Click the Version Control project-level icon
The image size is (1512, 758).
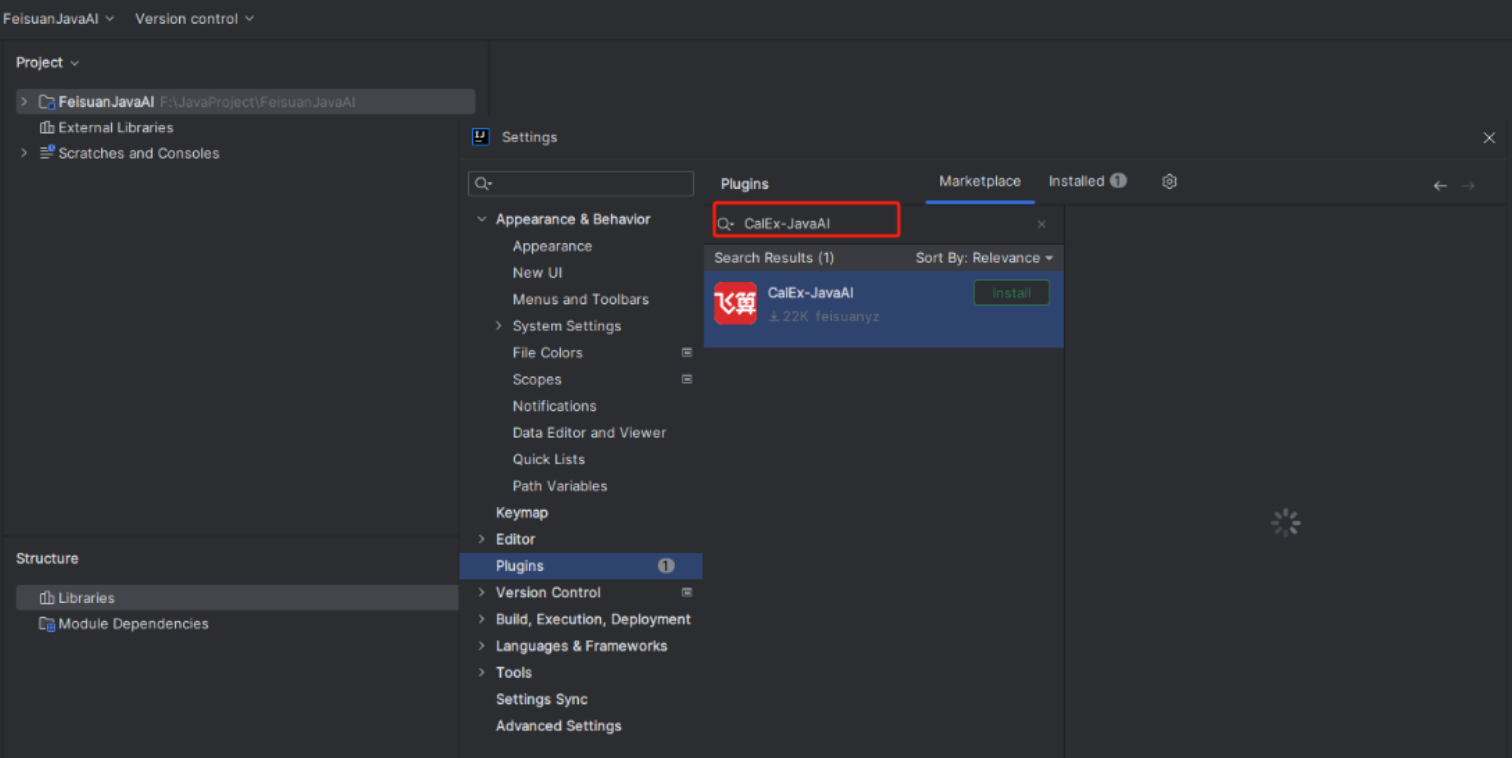click(687, 592)
